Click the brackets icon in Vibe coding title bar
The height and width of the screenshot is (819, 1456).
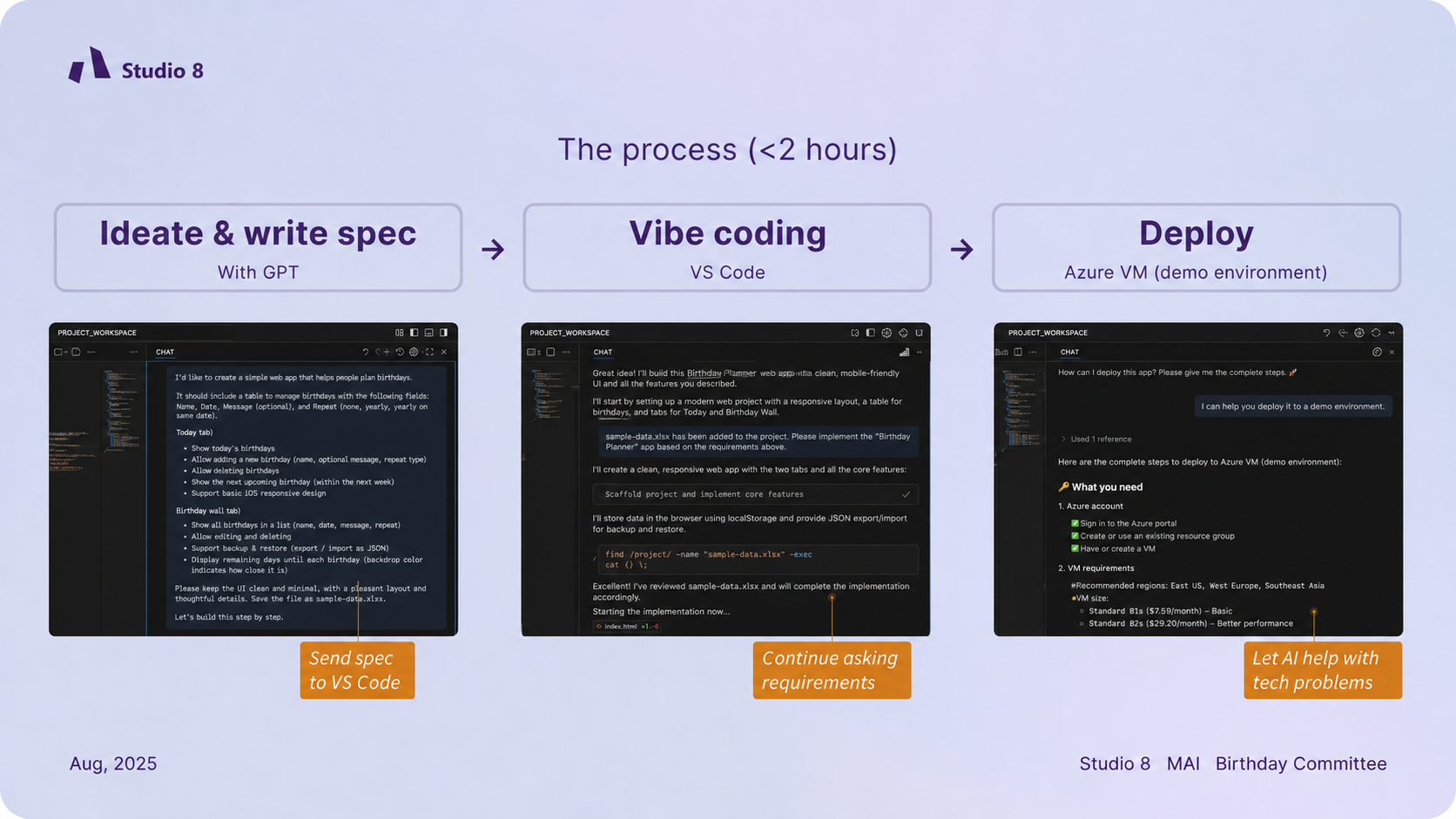[x=855, y=332]
